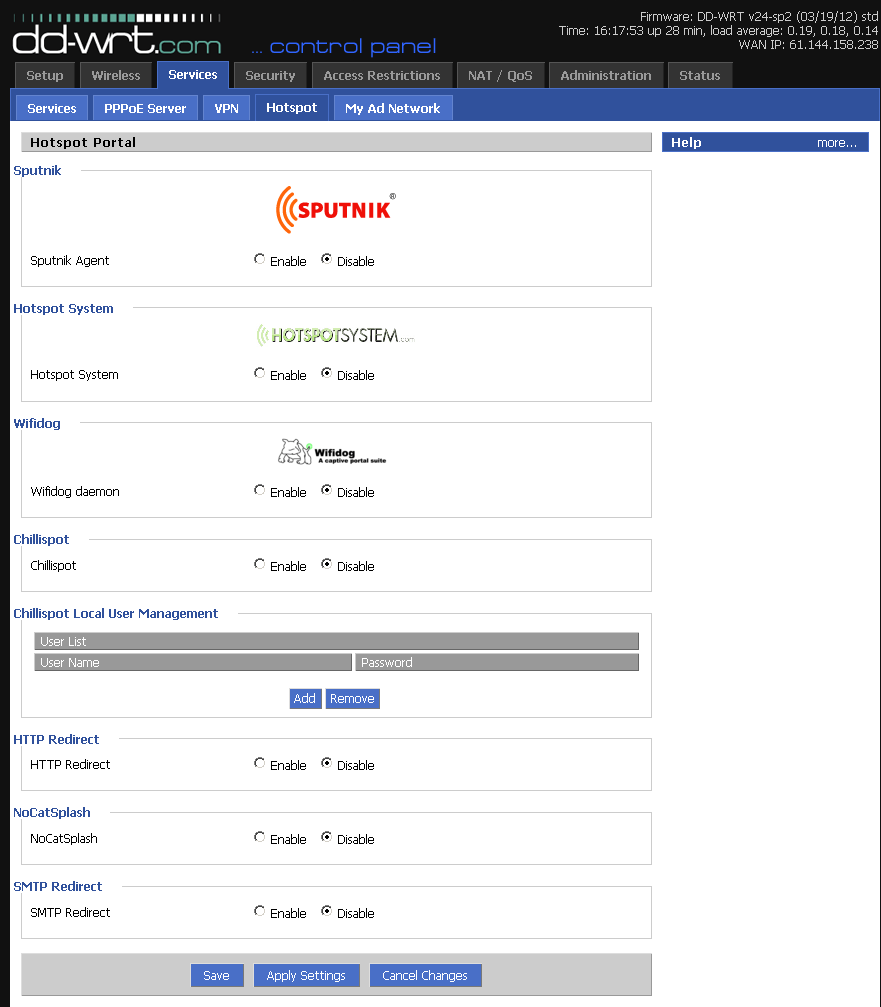Screen dimensions: 881x1007
Task: Enable Hotspot System option
Action: [259, 373]
